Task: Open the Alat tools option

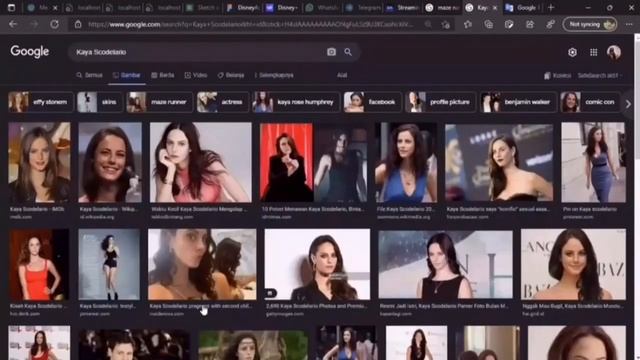Action: click(x=342, y=75)
